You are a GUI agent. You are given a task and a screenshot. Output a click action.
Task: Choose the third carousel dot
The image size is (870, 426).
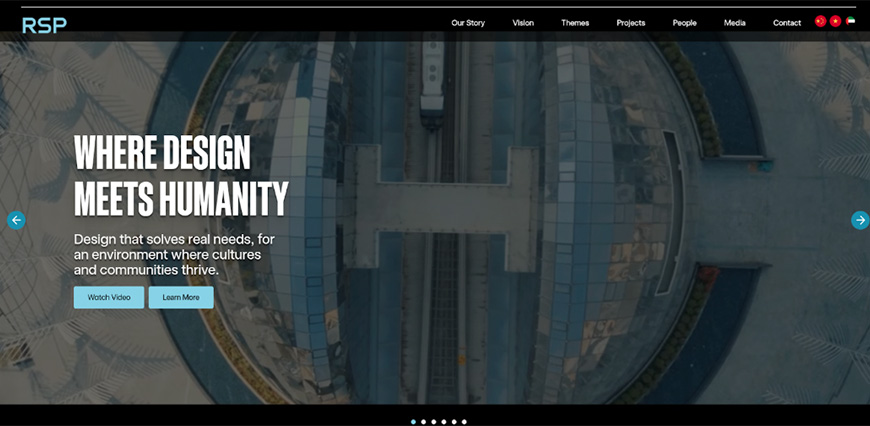434,422
